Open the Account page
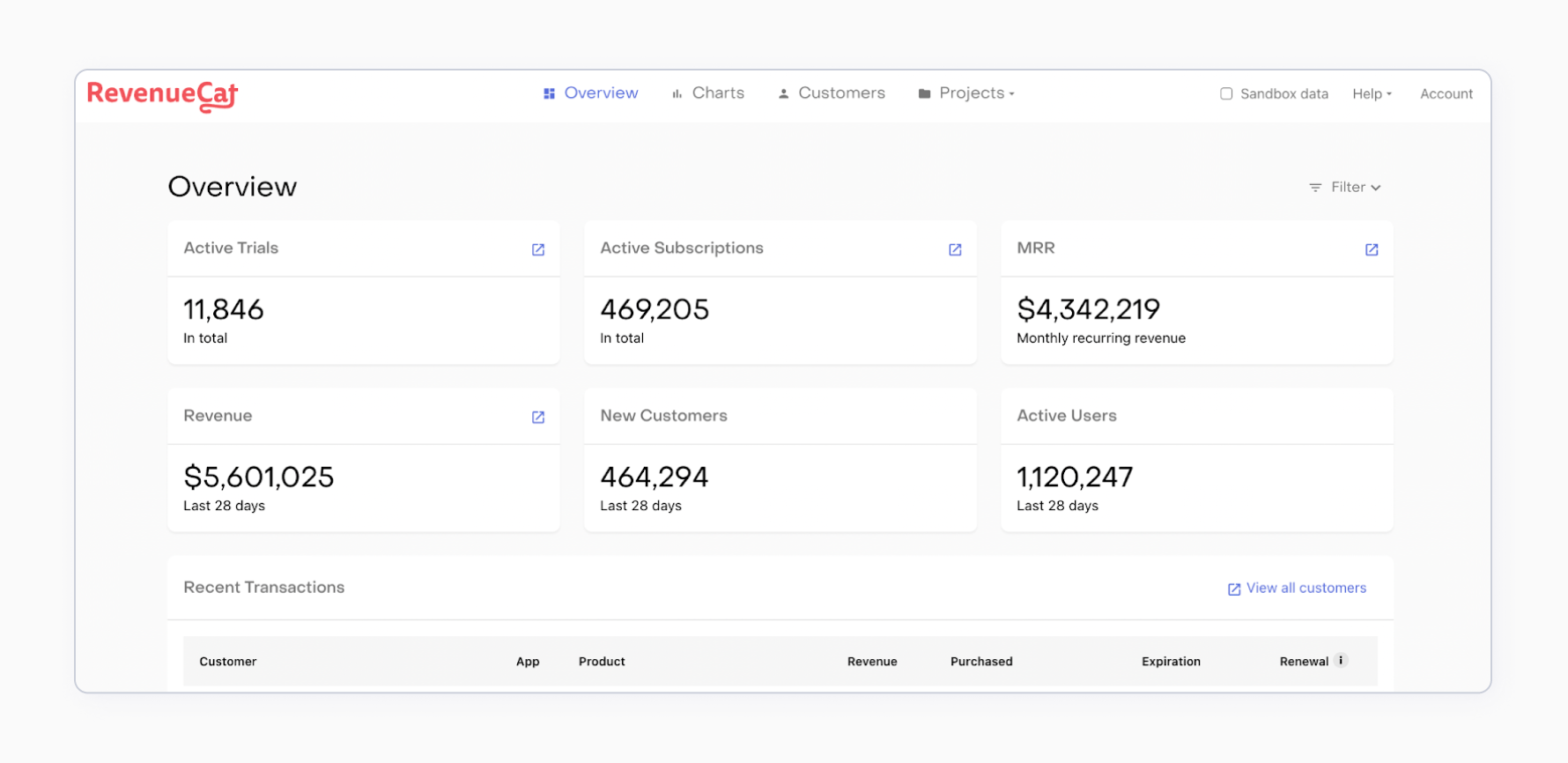The height and width of the screenshot is (763, 1568). pyautogui.click(x=1446, y=93)
